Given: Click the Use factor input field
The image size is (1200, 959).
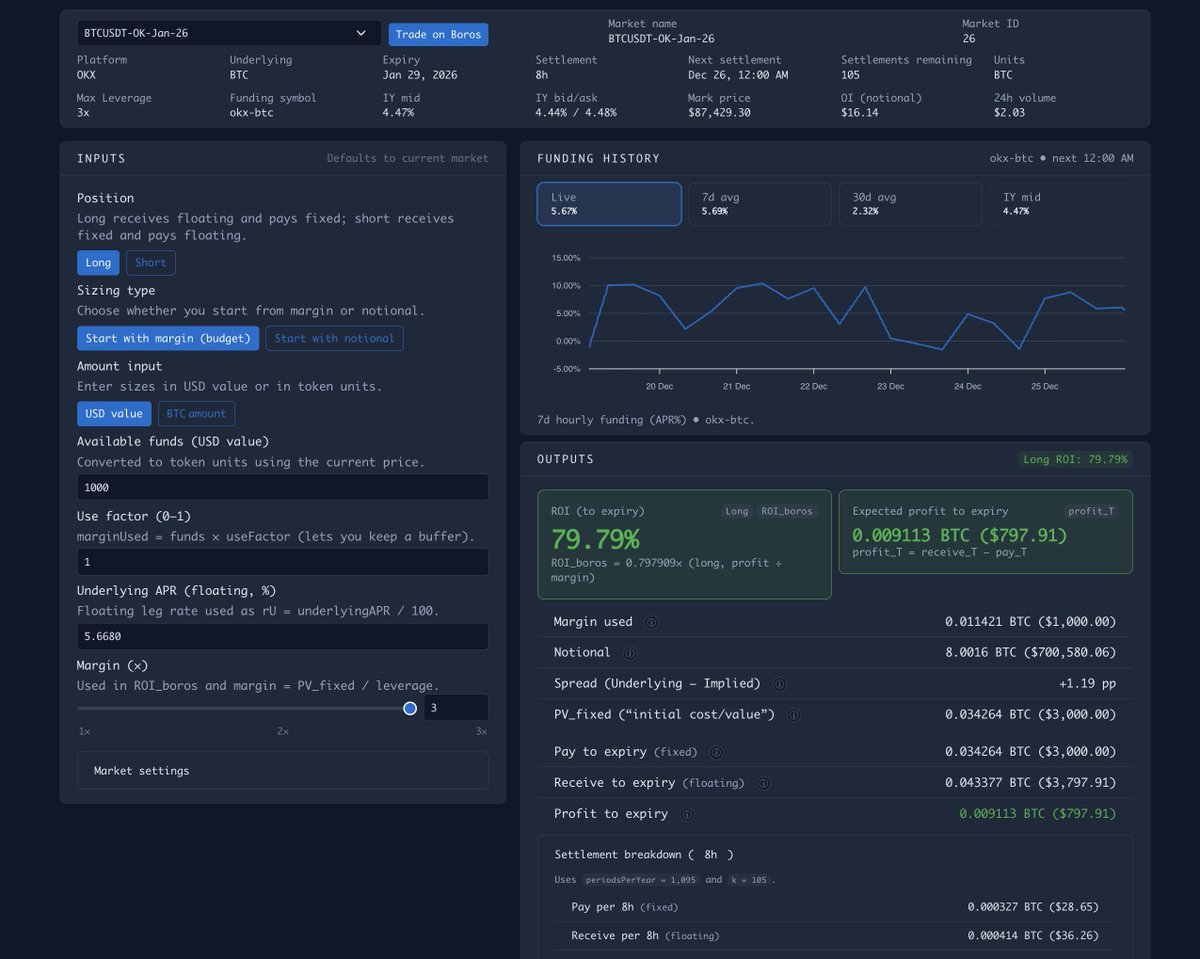Looking at the screenshot, I should (283, 562).
